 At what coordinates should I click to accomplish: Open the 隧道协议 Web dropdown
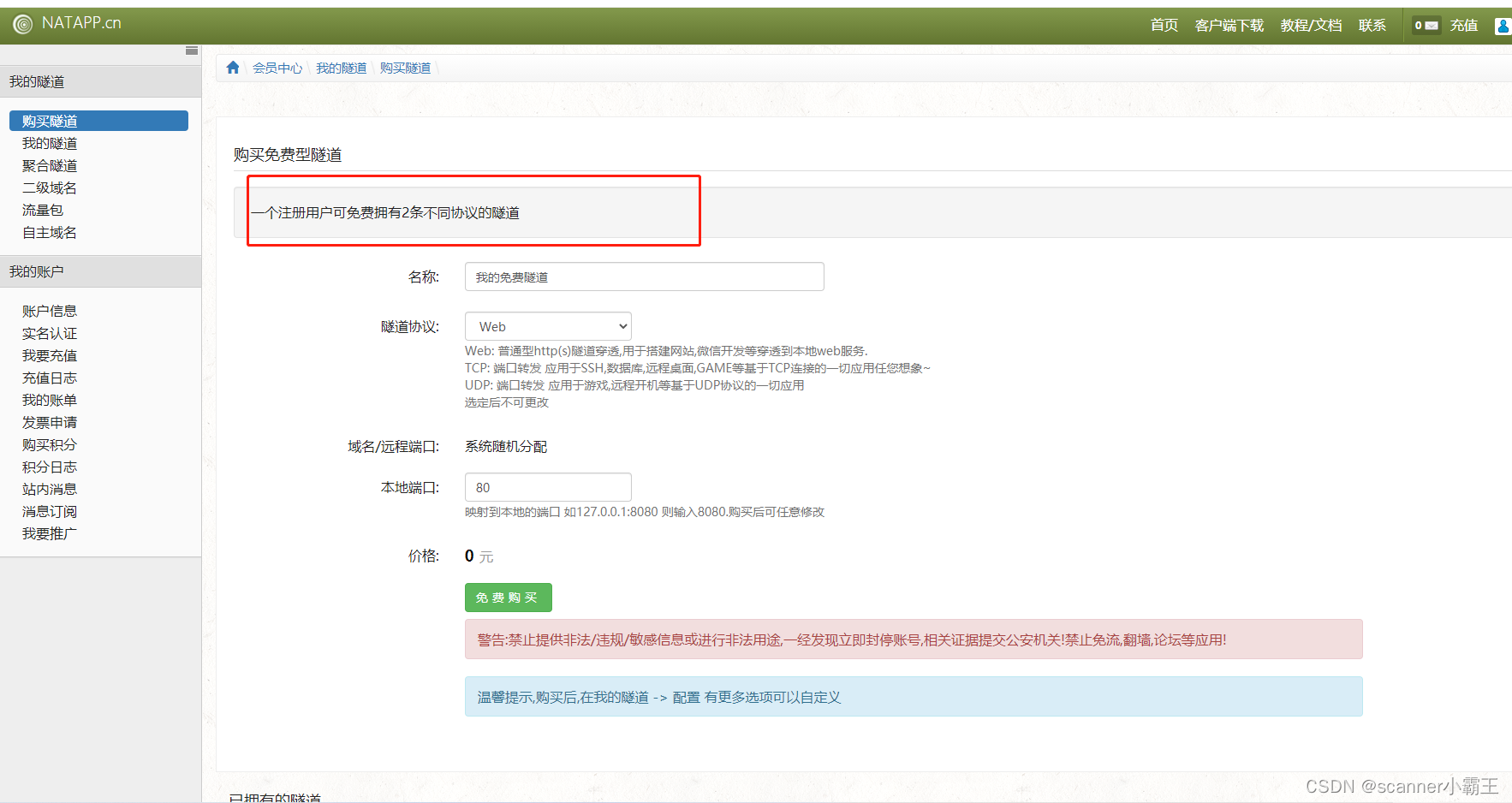[548, 326]
